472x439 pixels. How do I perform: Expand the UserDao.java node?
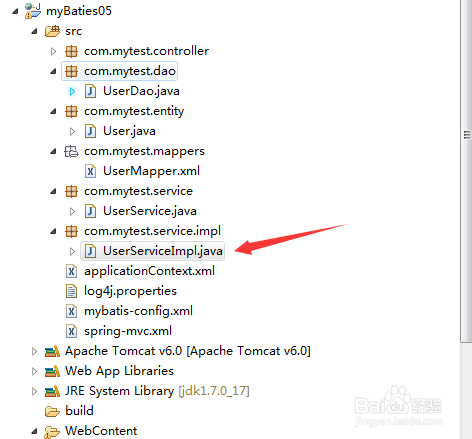tap(72, 91)
